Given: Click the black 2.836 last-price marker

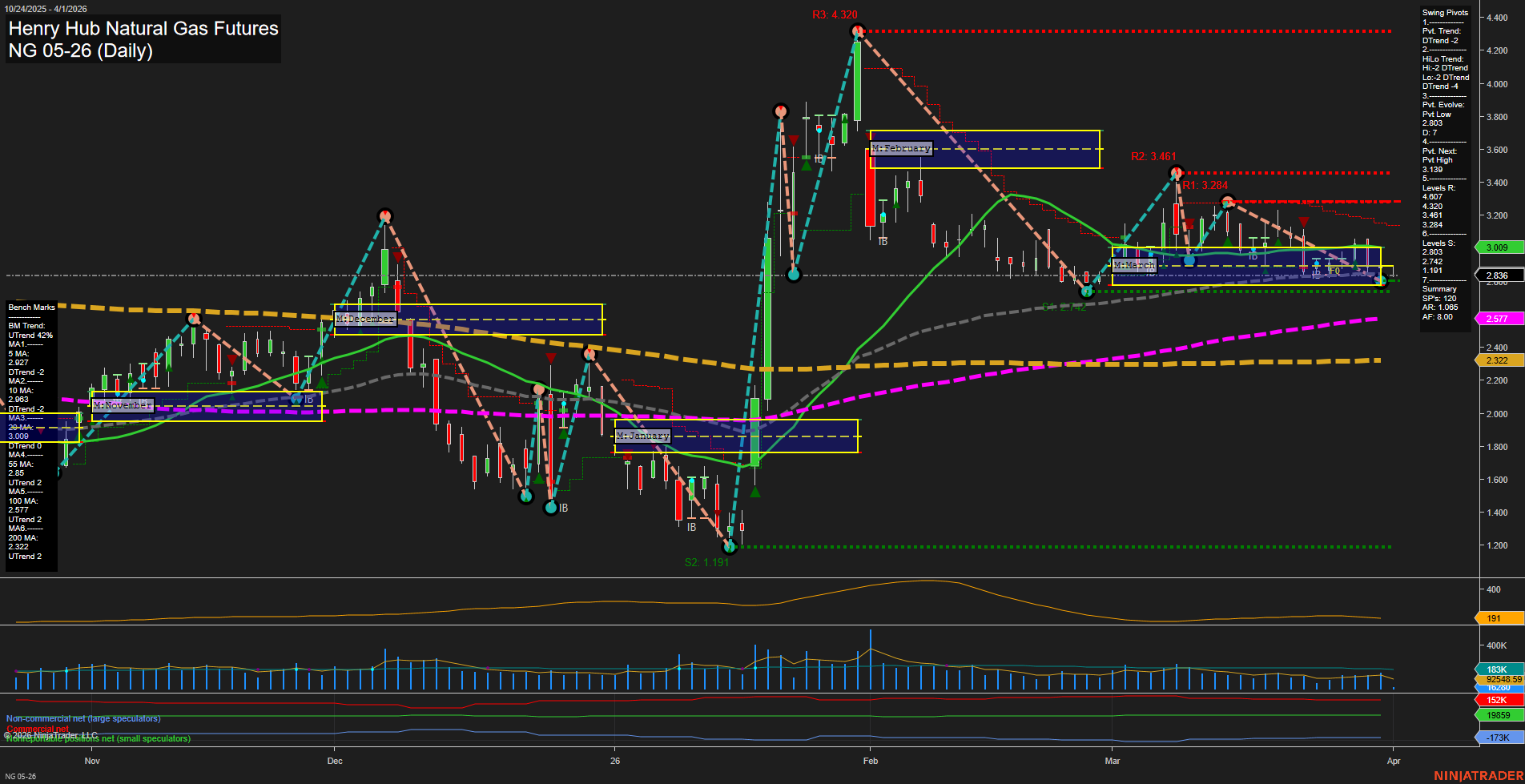Looking at the screenshot, I should (1498, 275).
